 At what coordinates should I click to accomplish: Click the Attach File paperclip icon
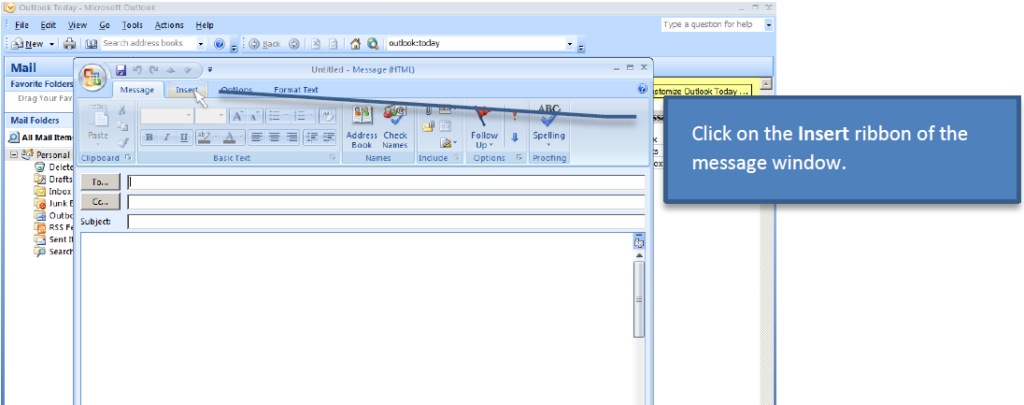pyautogui.click(x=428, y=110)
